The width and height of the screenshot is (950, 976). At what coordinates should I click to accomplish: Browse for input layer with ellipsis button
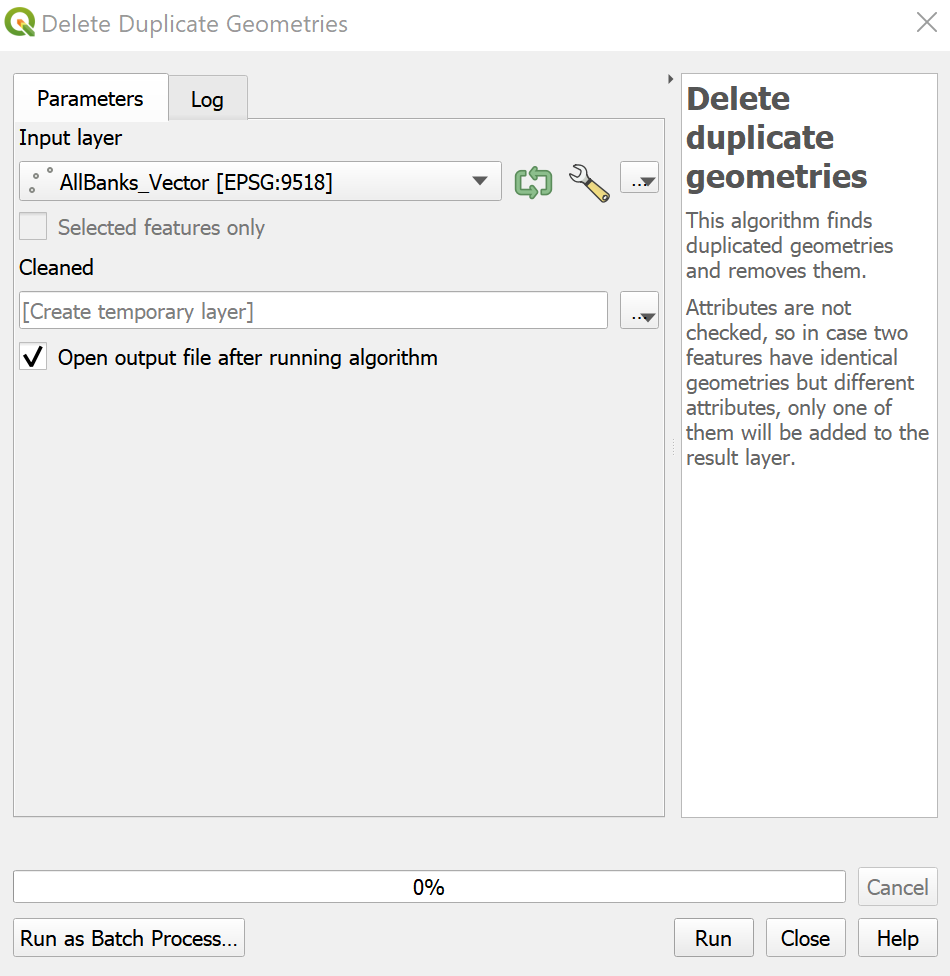click(639, 180)
